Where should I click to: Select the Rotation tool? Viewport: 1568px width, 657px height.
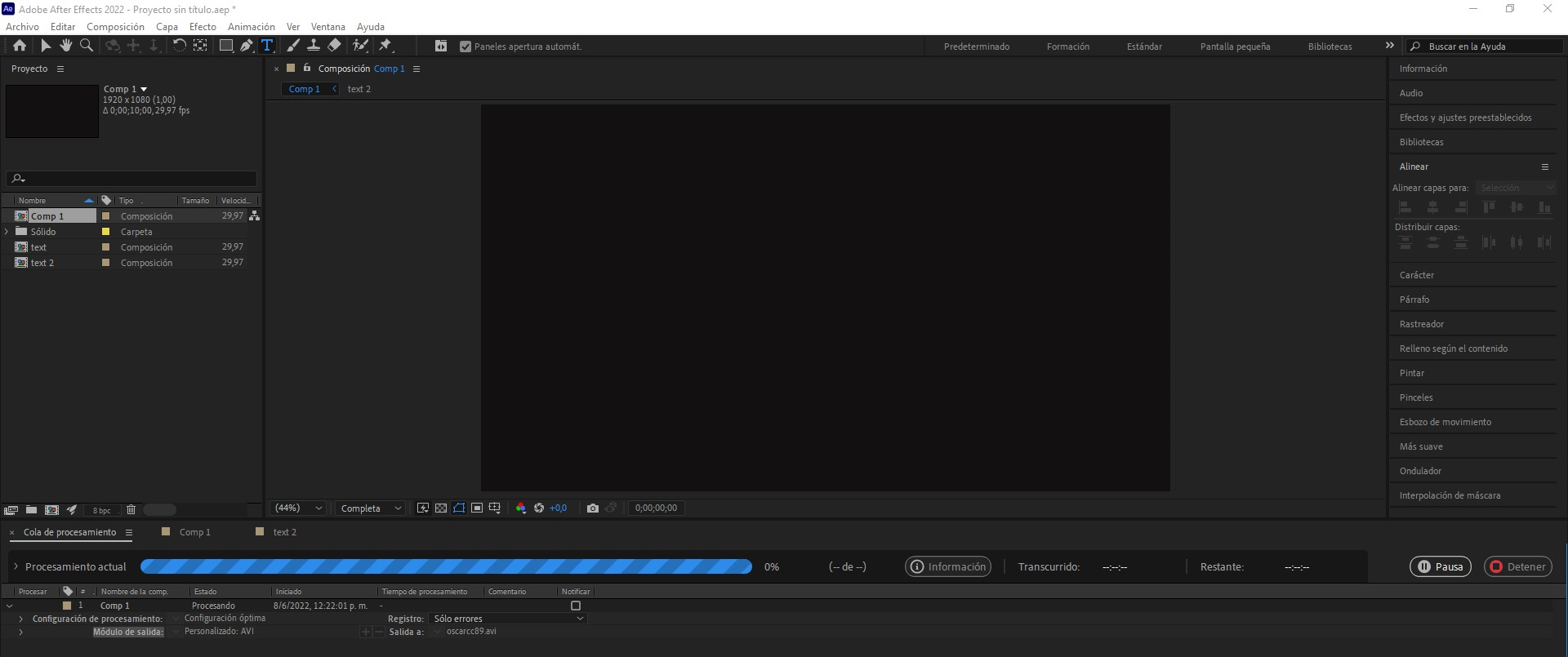(179, 46)
